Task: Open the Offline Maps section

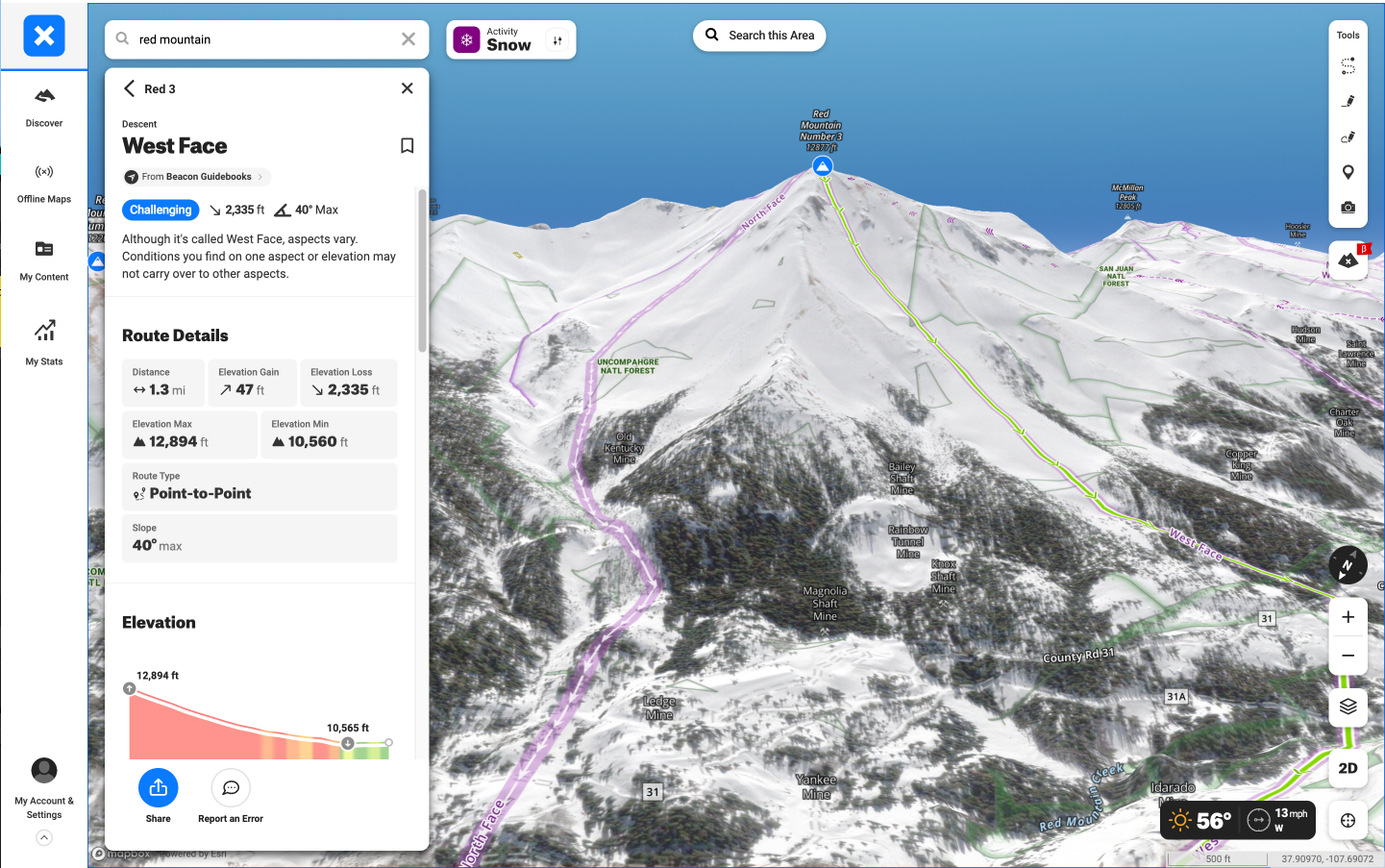Action: pyautogui.click(x=44, y=183)
